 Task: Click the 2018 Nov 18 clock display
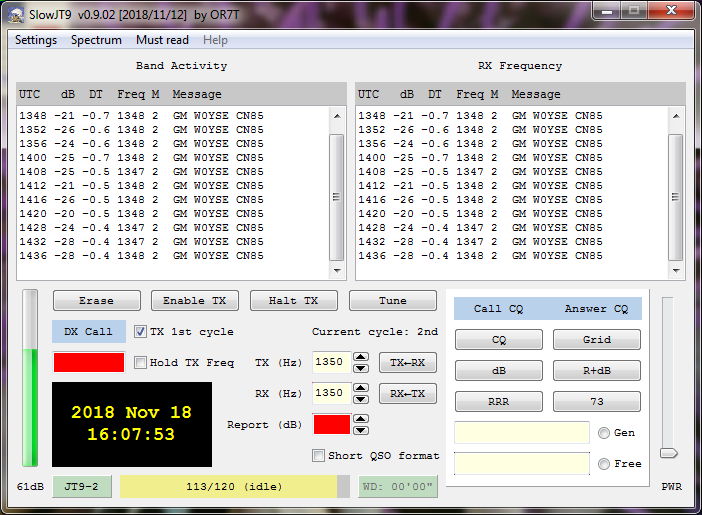[132, 424]
